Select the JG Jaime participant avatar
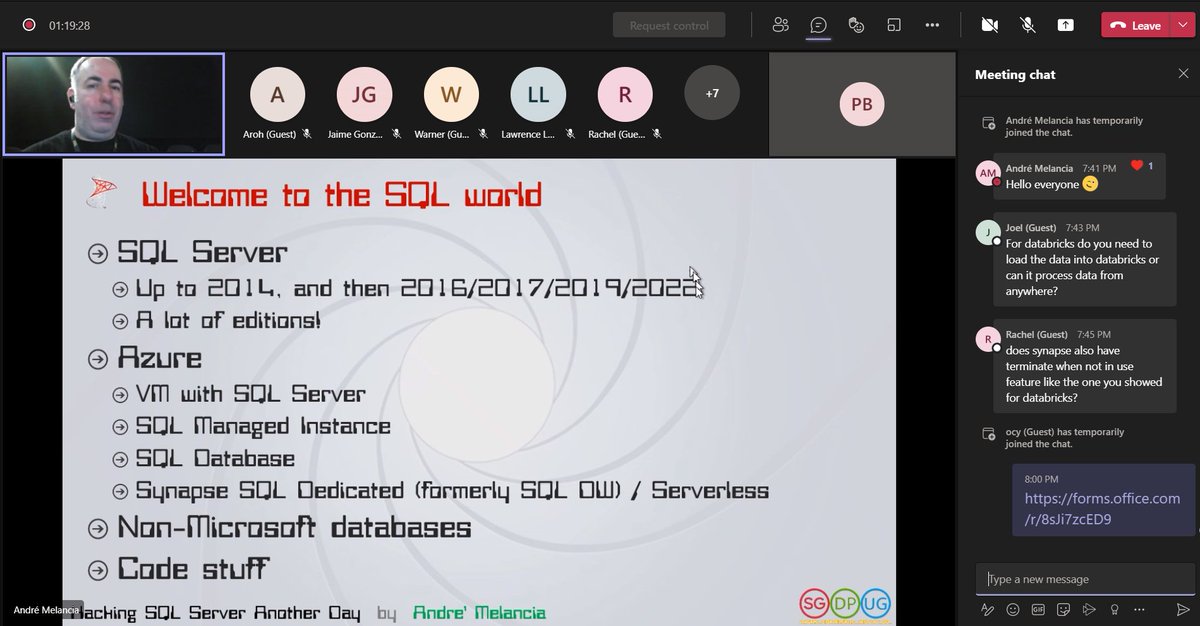 point(364,95)
